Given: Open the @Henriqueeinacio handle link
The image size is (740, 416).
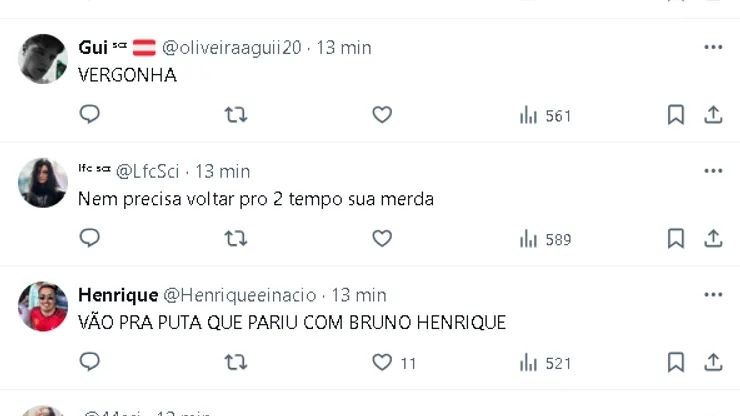Looking at the screenshot, I should click(240, 295).
